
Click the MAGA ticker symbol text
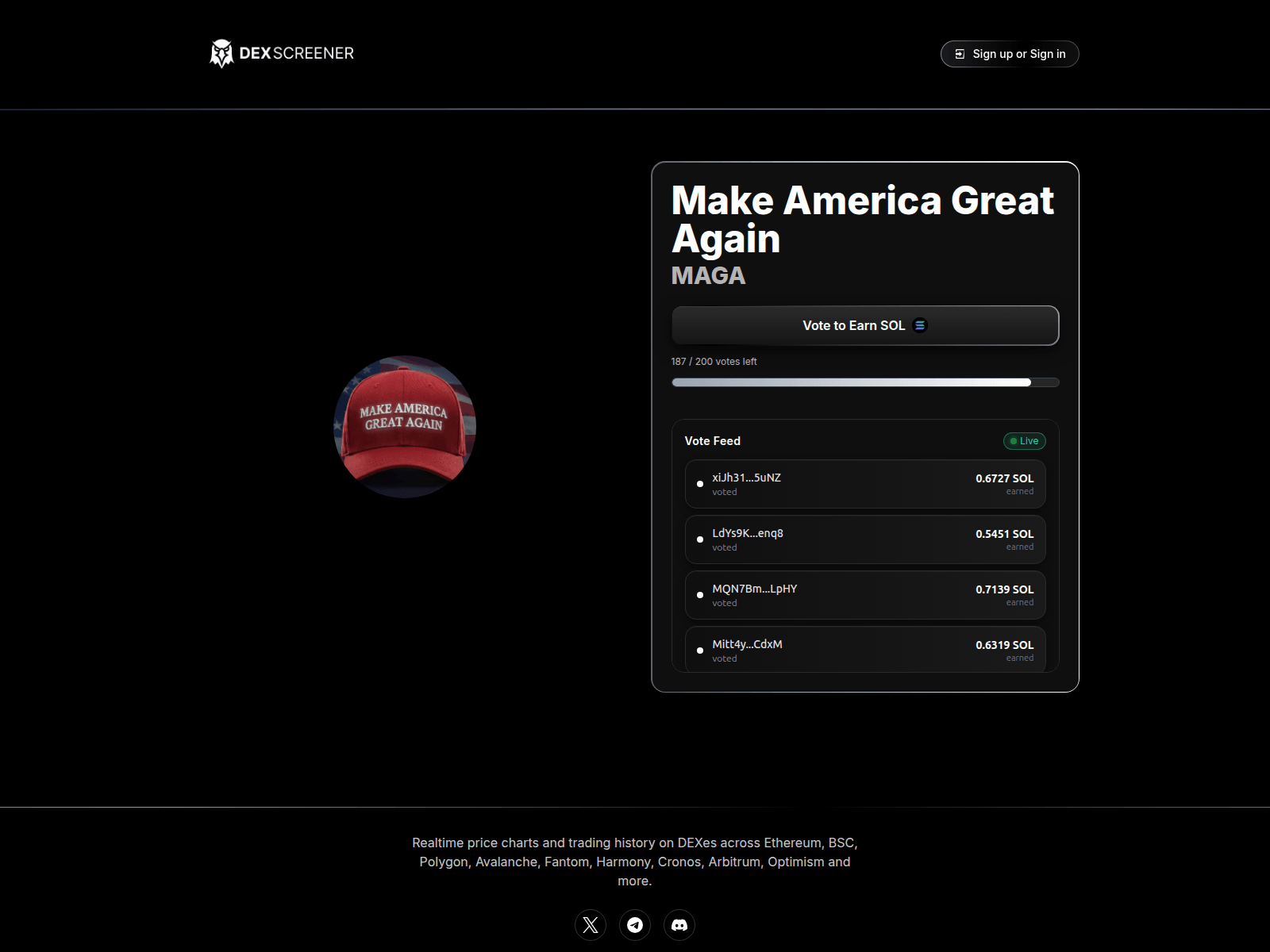point(709,276)
